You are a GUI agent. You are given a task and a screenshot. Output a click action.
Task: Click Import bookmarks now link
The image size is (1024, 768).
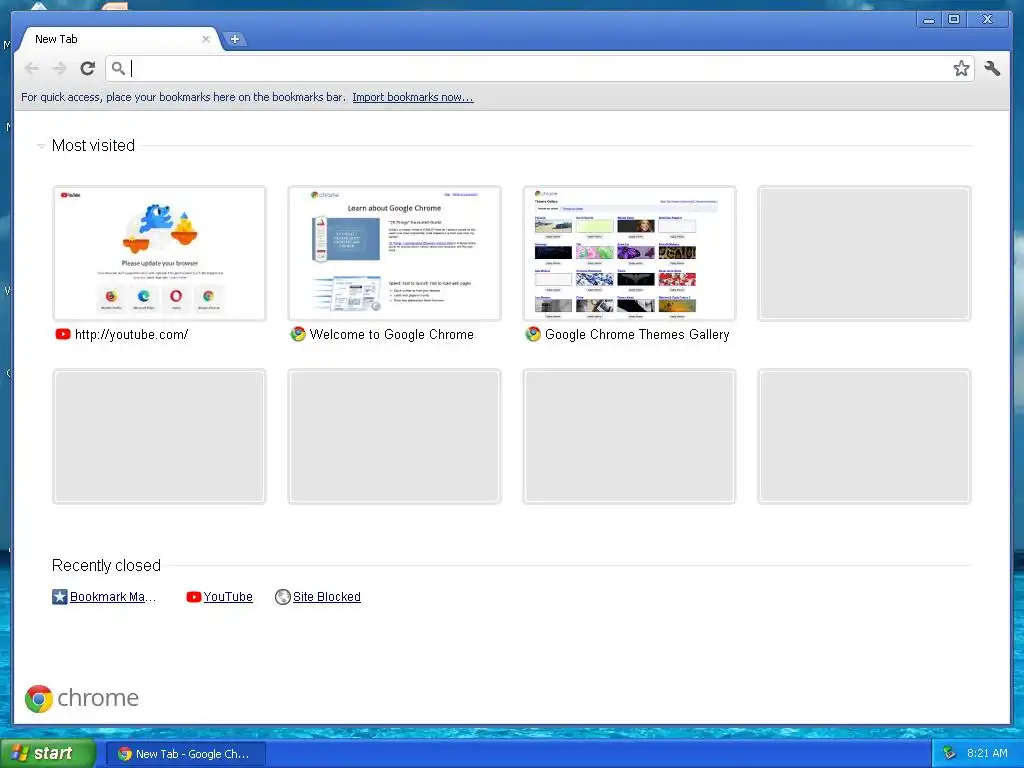413,97
